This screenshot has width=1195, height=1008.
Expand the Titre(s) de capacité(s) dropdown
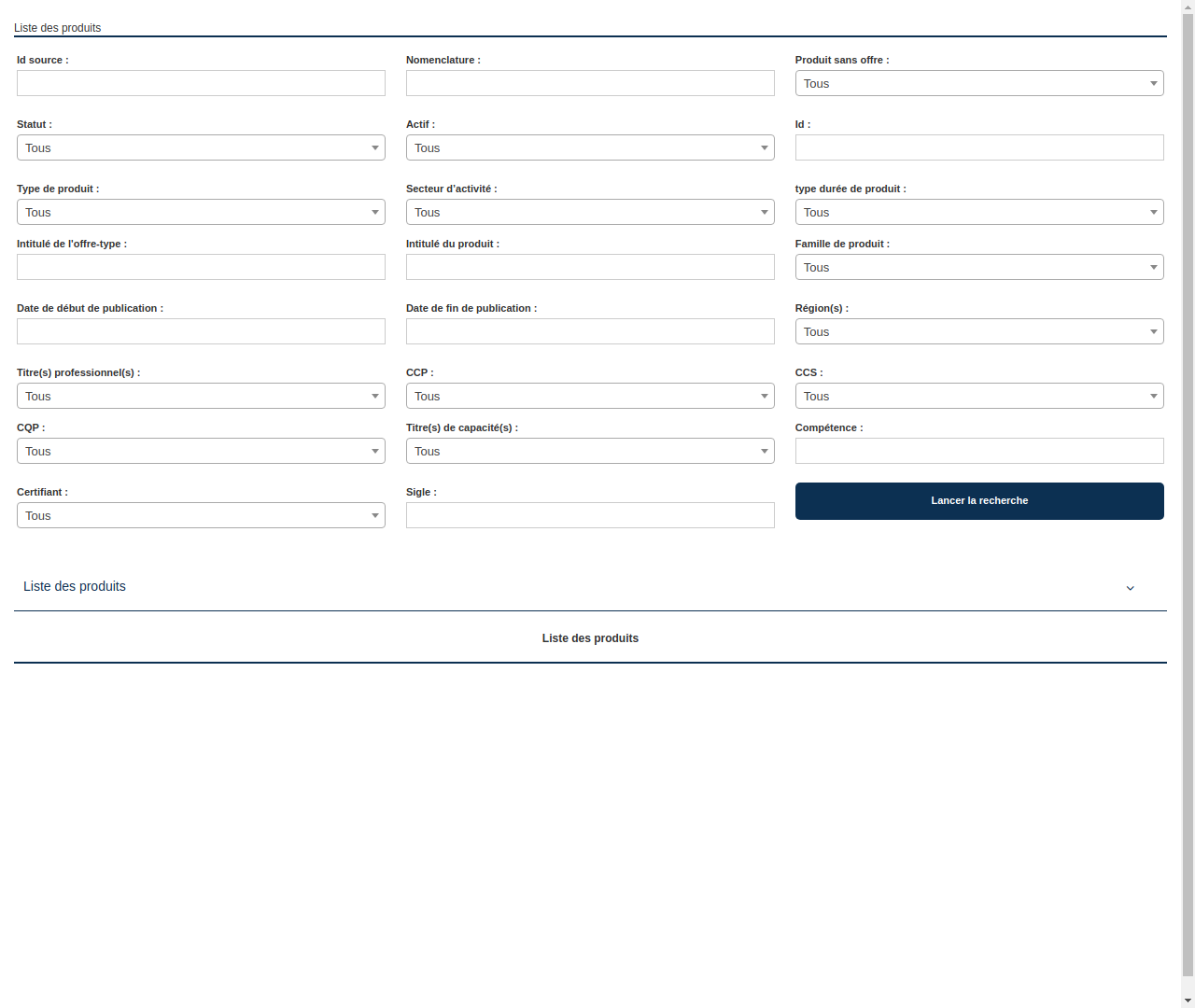pyautogui.click(x=590, y=451)
